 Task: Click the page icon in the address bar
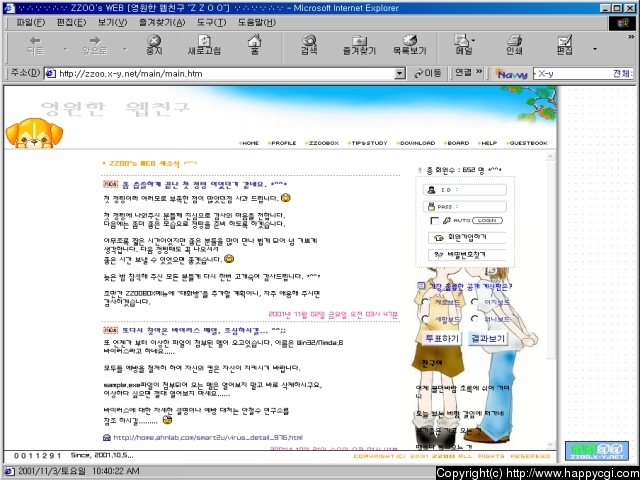pyautogui.click(x=50, y=73)
